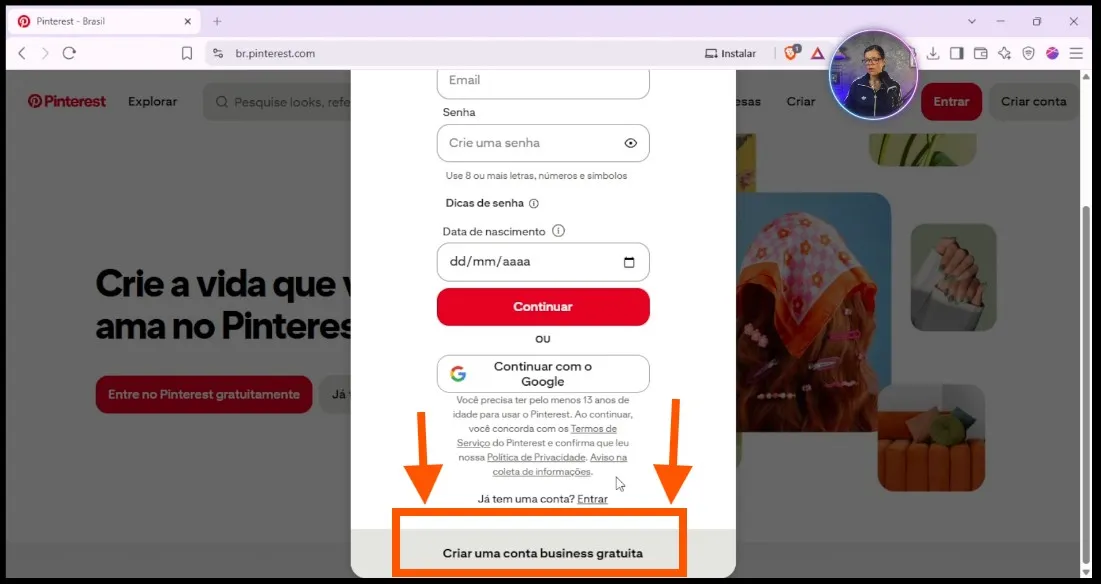The height and width of the screenshot is (584, 1101).
Task: Expand the tab search dropdown chevron
Action: tap(972, 22)
